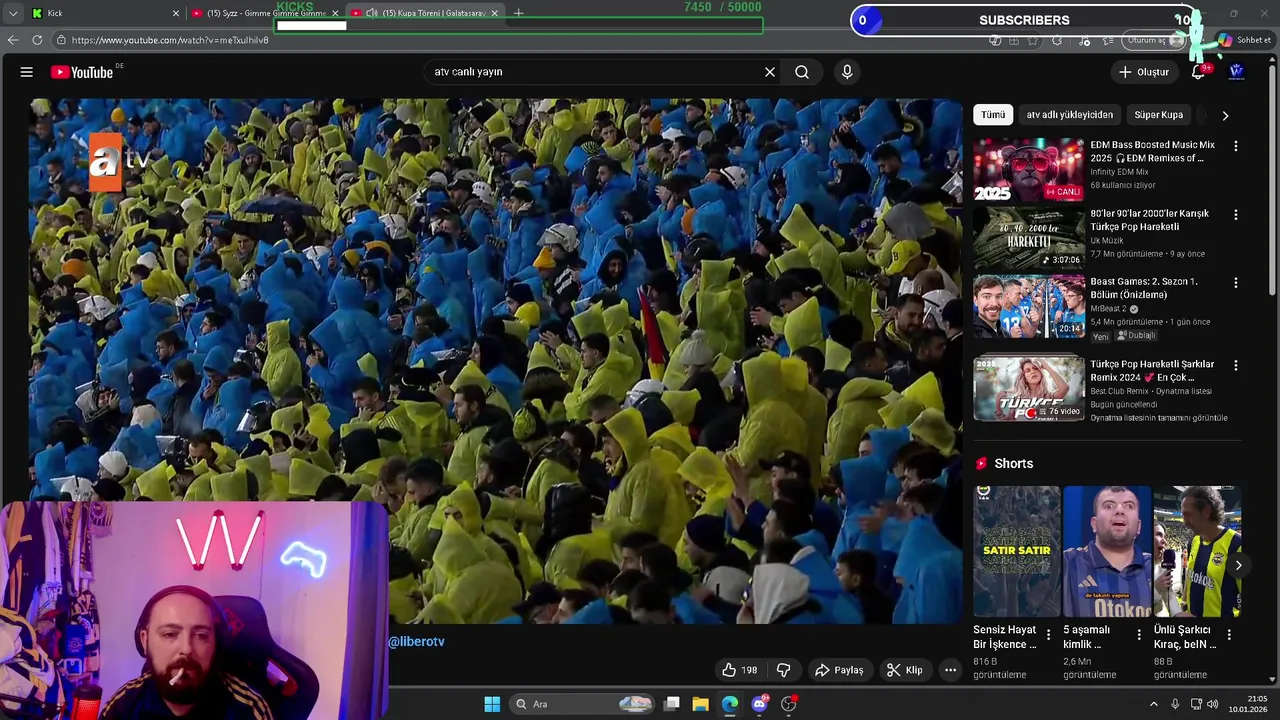
Task: Select the Tümü filter chip
Action: click(x=993, y=115)
